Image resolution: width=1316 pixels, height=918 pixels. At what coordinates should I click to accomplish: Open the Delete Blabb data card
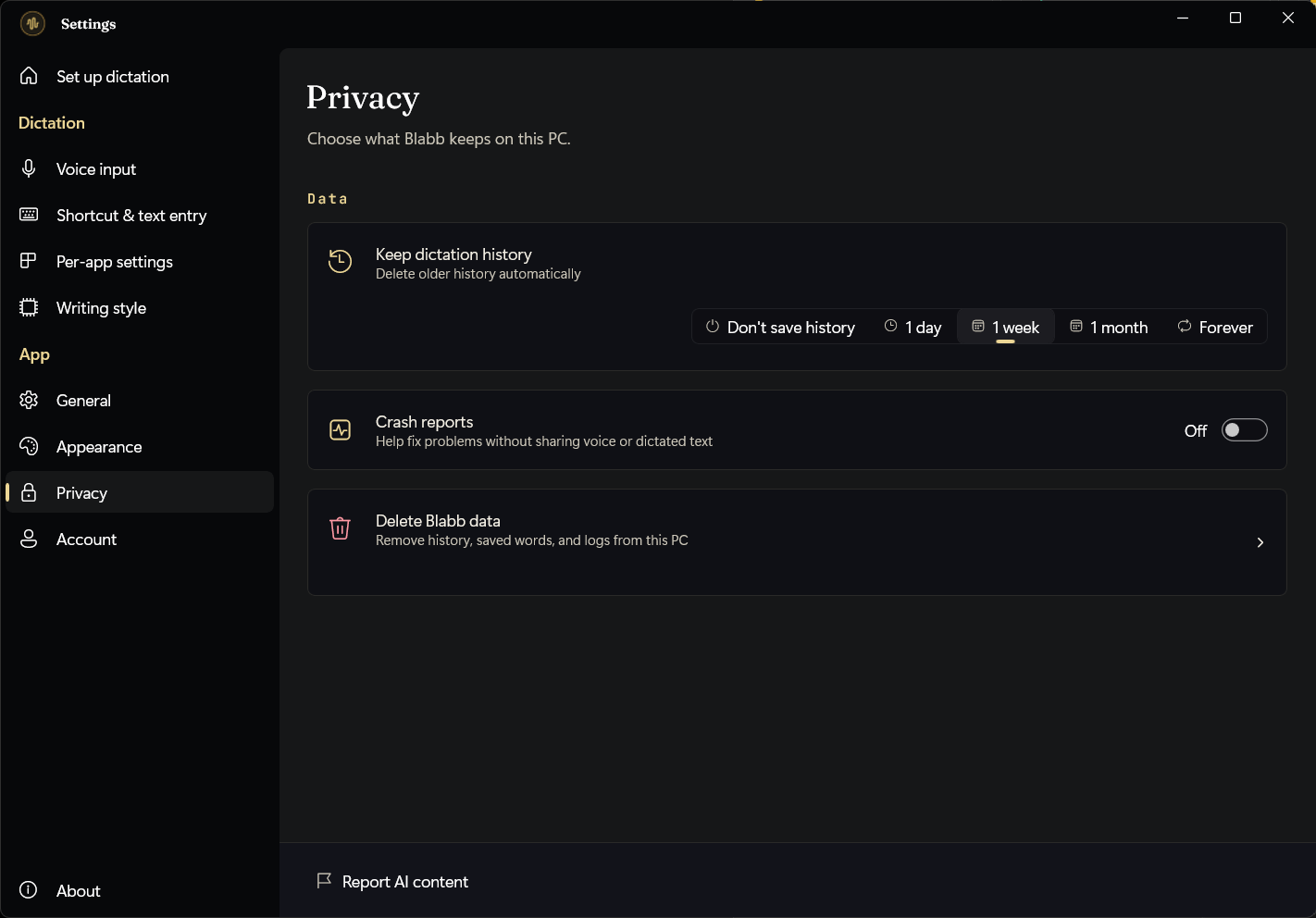tap(797, 542)
